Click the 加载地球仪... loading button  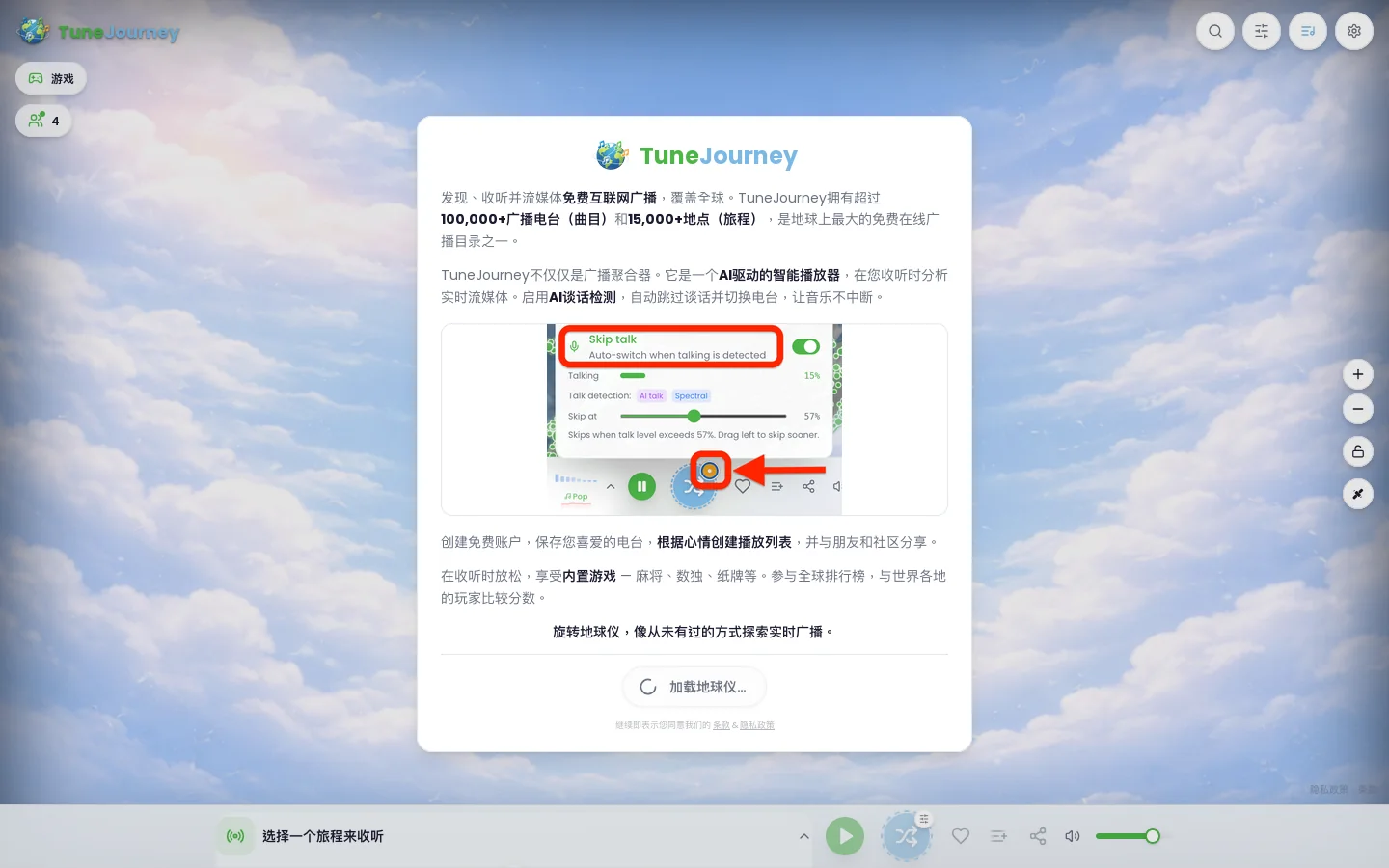(694, 687)
